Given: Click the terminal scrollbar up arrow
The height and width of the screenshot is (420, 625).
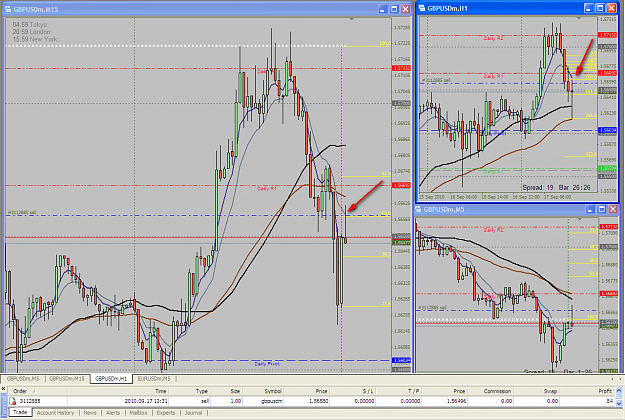Looking at the screenshot, I should click(x=619, y=391).
